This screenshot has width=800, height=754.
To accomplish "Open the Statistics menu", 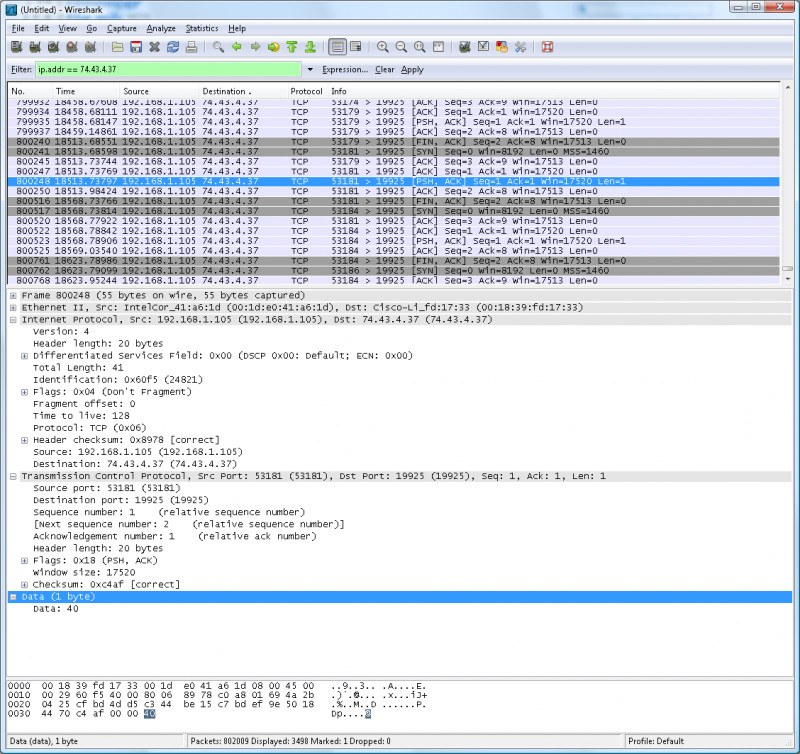I will 202,28.
